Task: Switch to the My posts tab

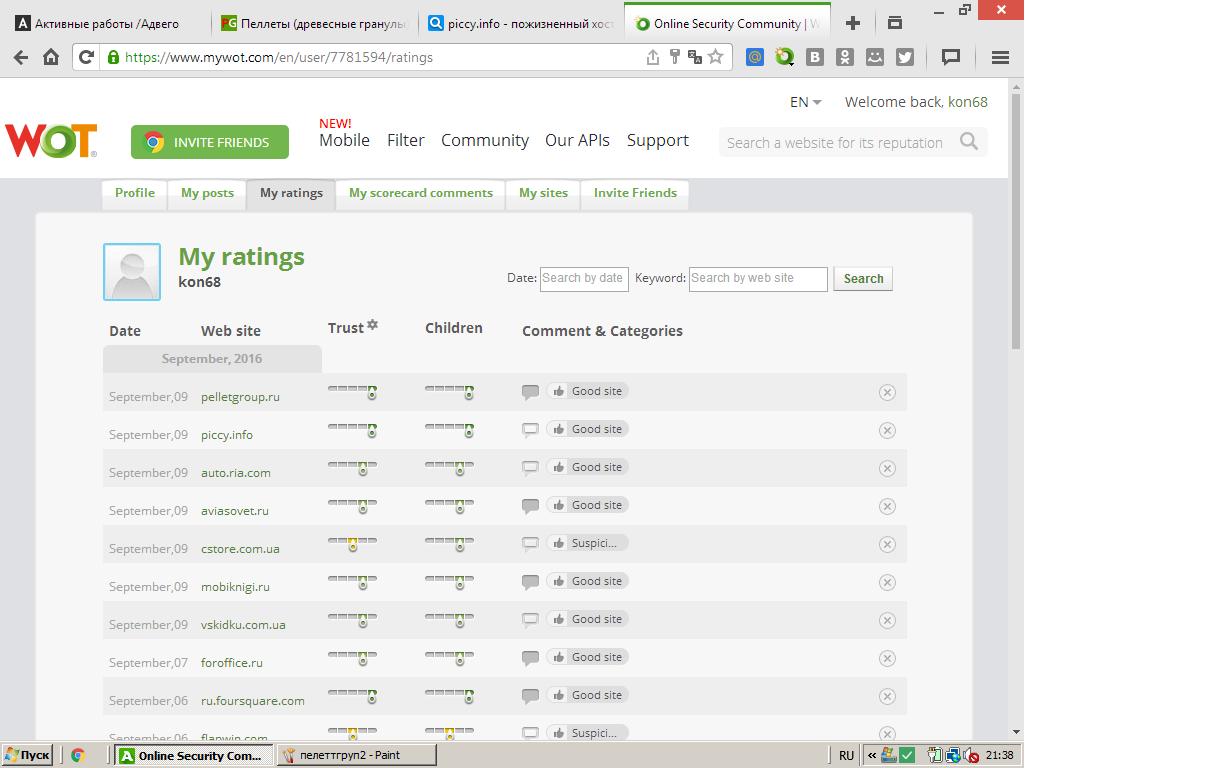Action: click(x=207, y=193)
